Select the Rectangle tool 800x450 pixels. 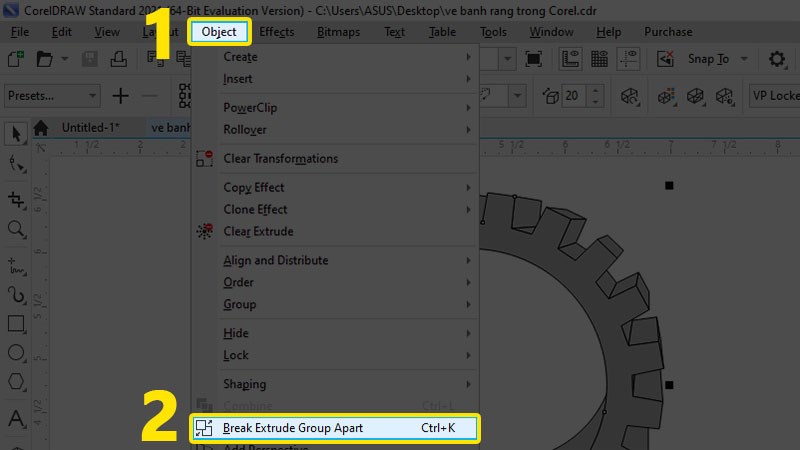(16, 324)
